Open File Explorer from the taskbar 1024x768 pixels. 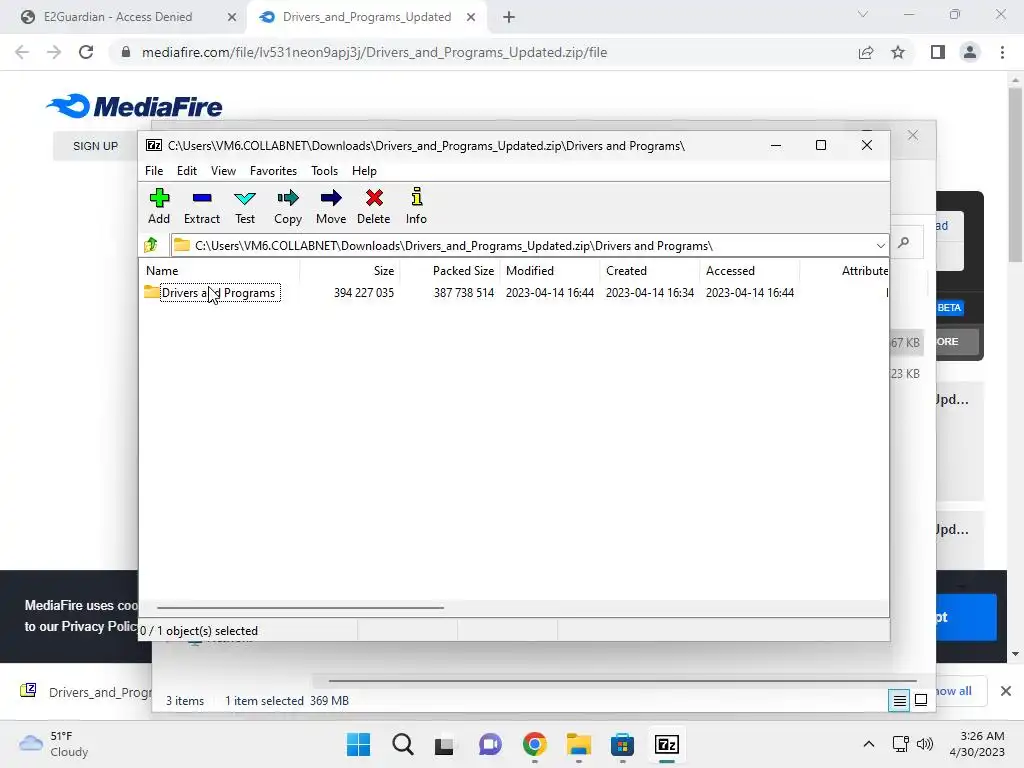[x=578, y=744]
